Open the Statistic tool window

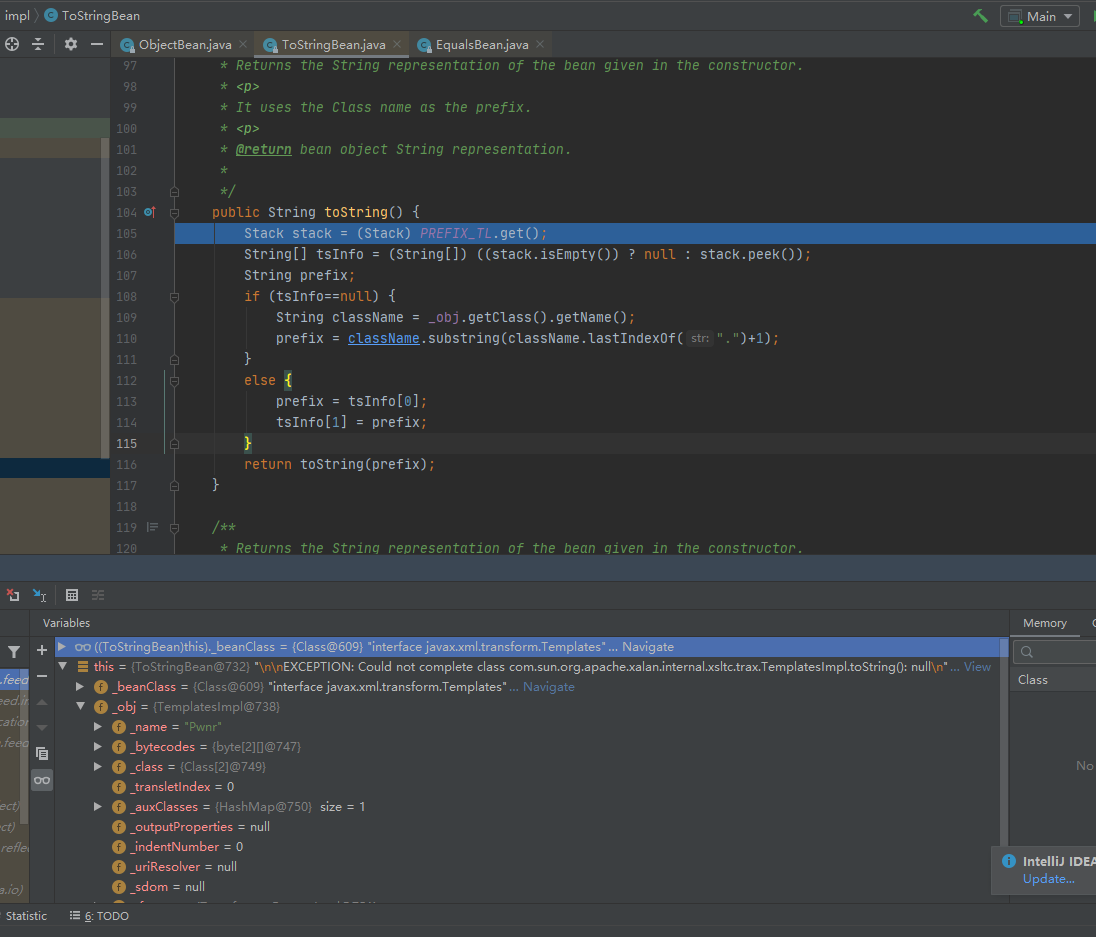[26, 915]
